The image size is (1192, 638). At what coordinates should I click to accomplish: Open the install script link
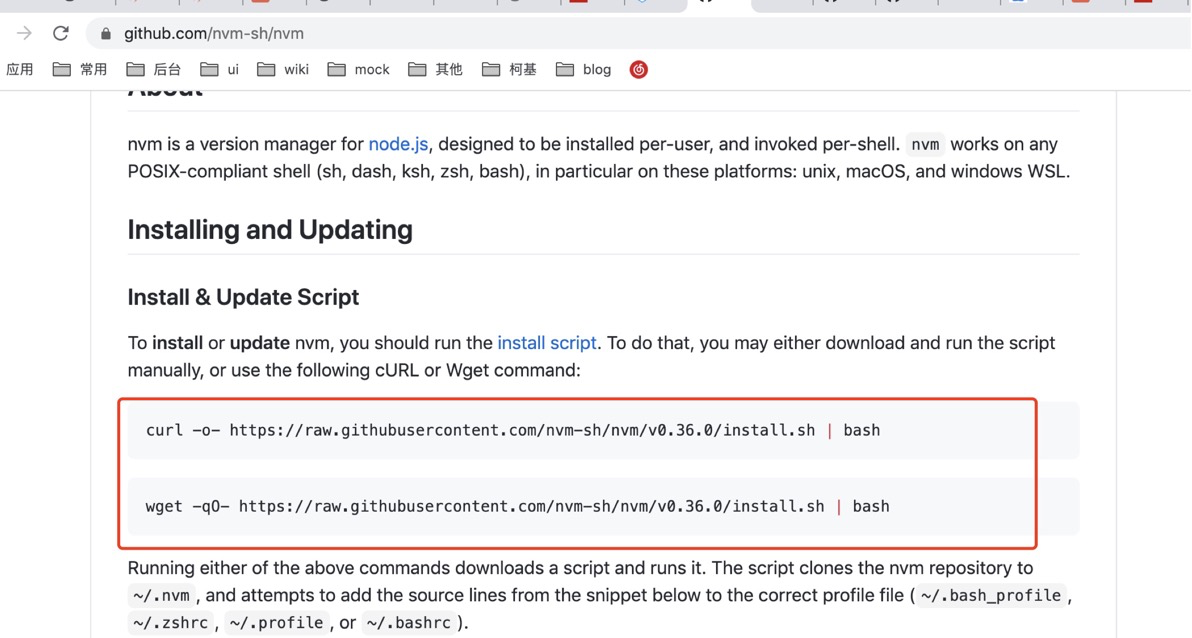[546, 342]
